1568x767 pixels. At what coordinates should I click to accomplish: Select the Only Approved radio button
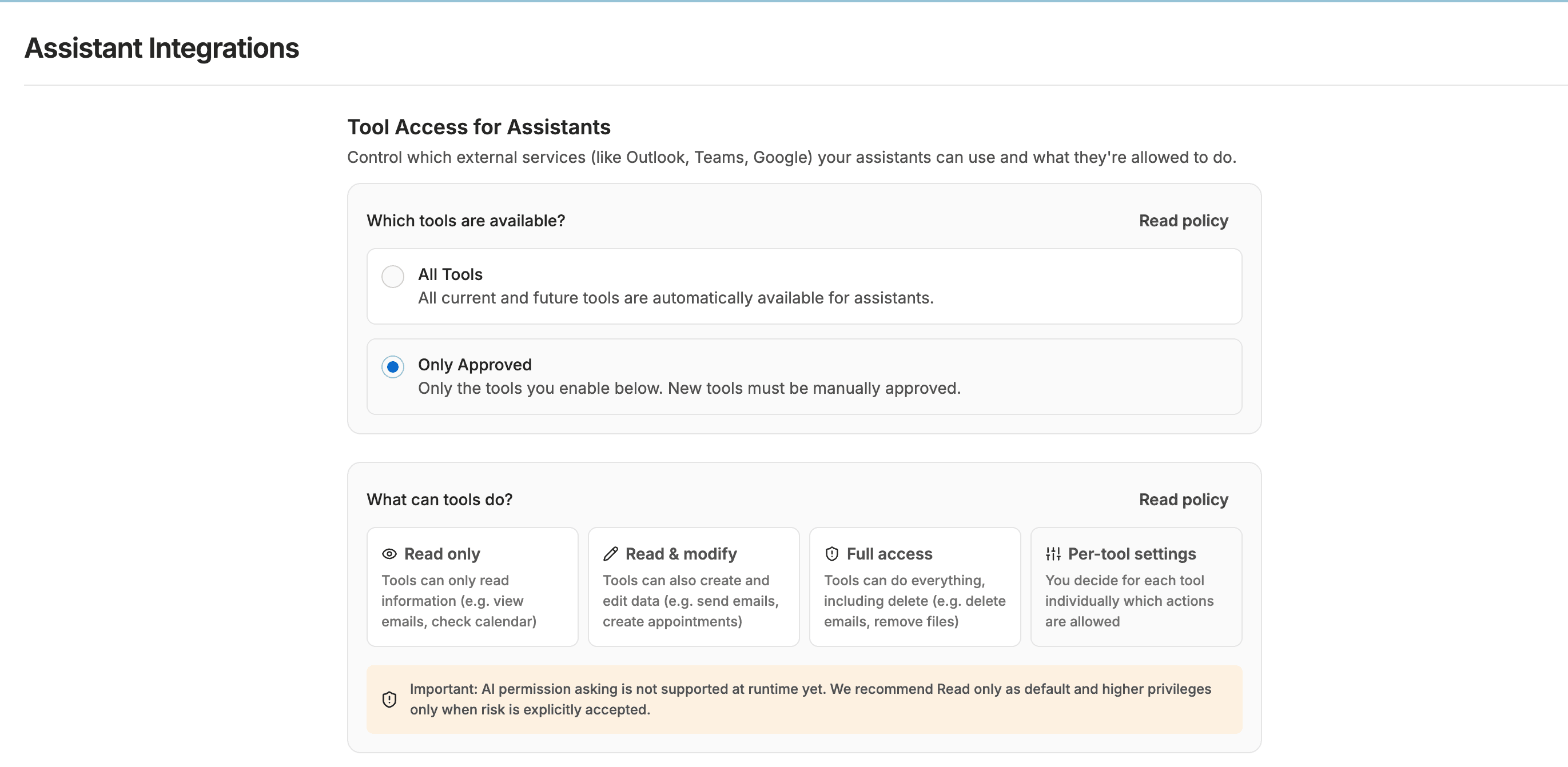(393, 367)
